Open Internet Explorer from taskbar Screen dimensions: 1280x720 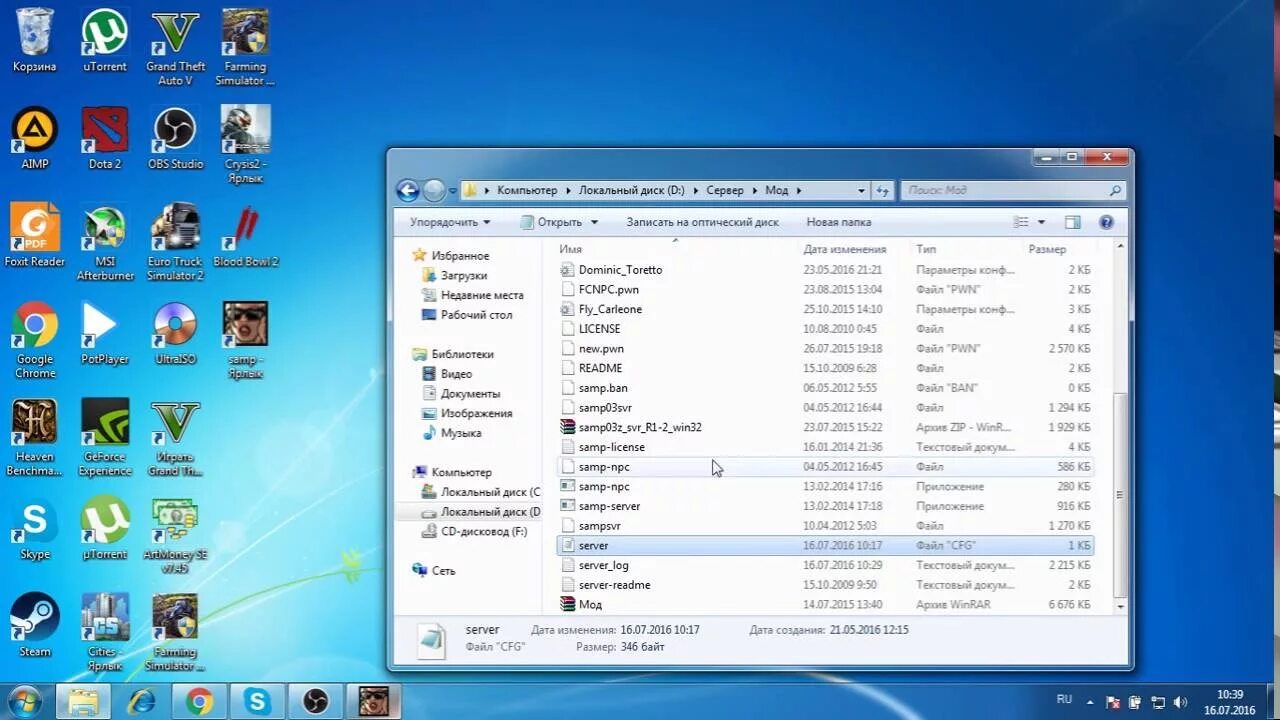(x=141, y=701)
